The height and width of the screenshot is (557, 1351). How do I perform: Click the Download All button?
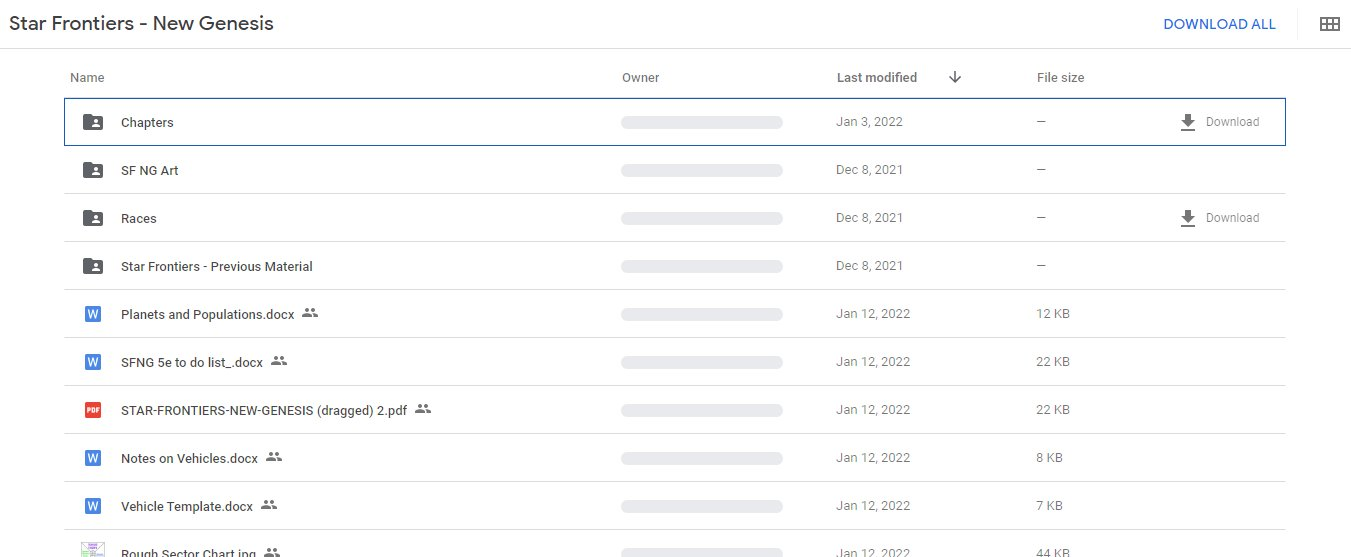[1219, 24]
